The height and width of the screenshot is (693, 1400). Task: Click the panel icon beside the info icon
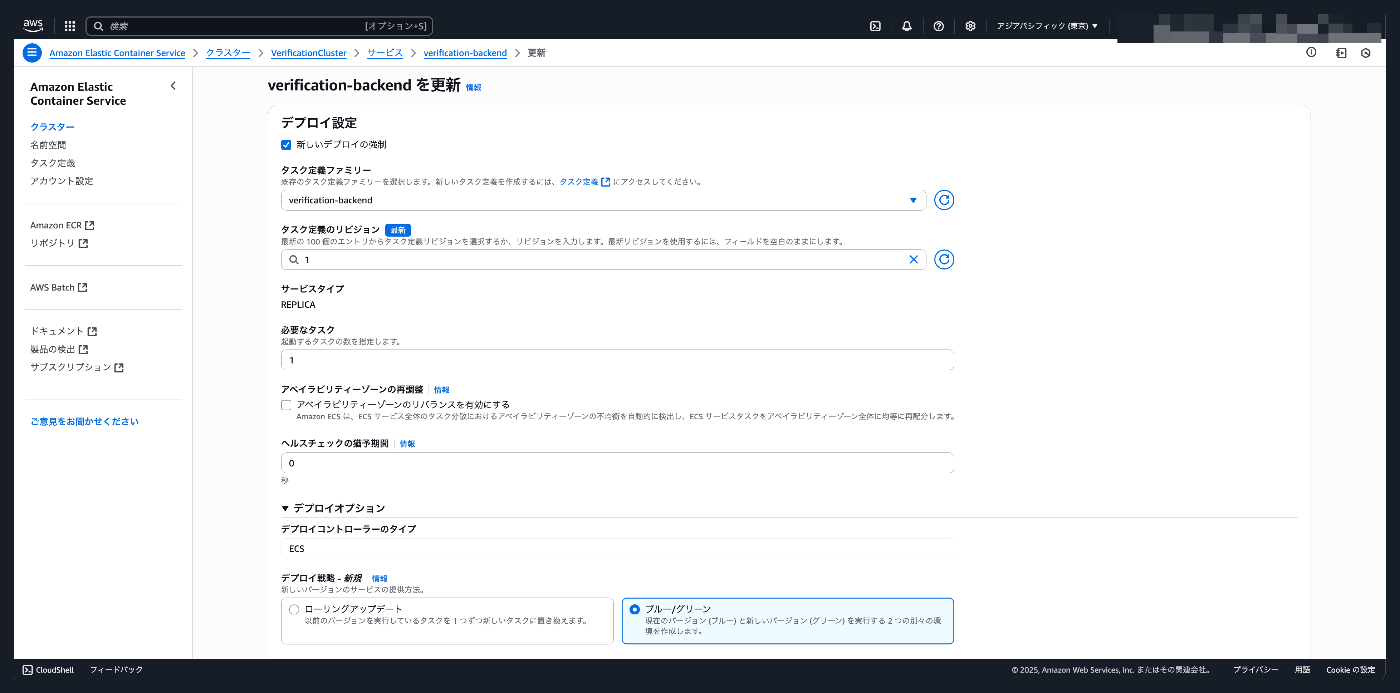click(x=1341, y=53)
